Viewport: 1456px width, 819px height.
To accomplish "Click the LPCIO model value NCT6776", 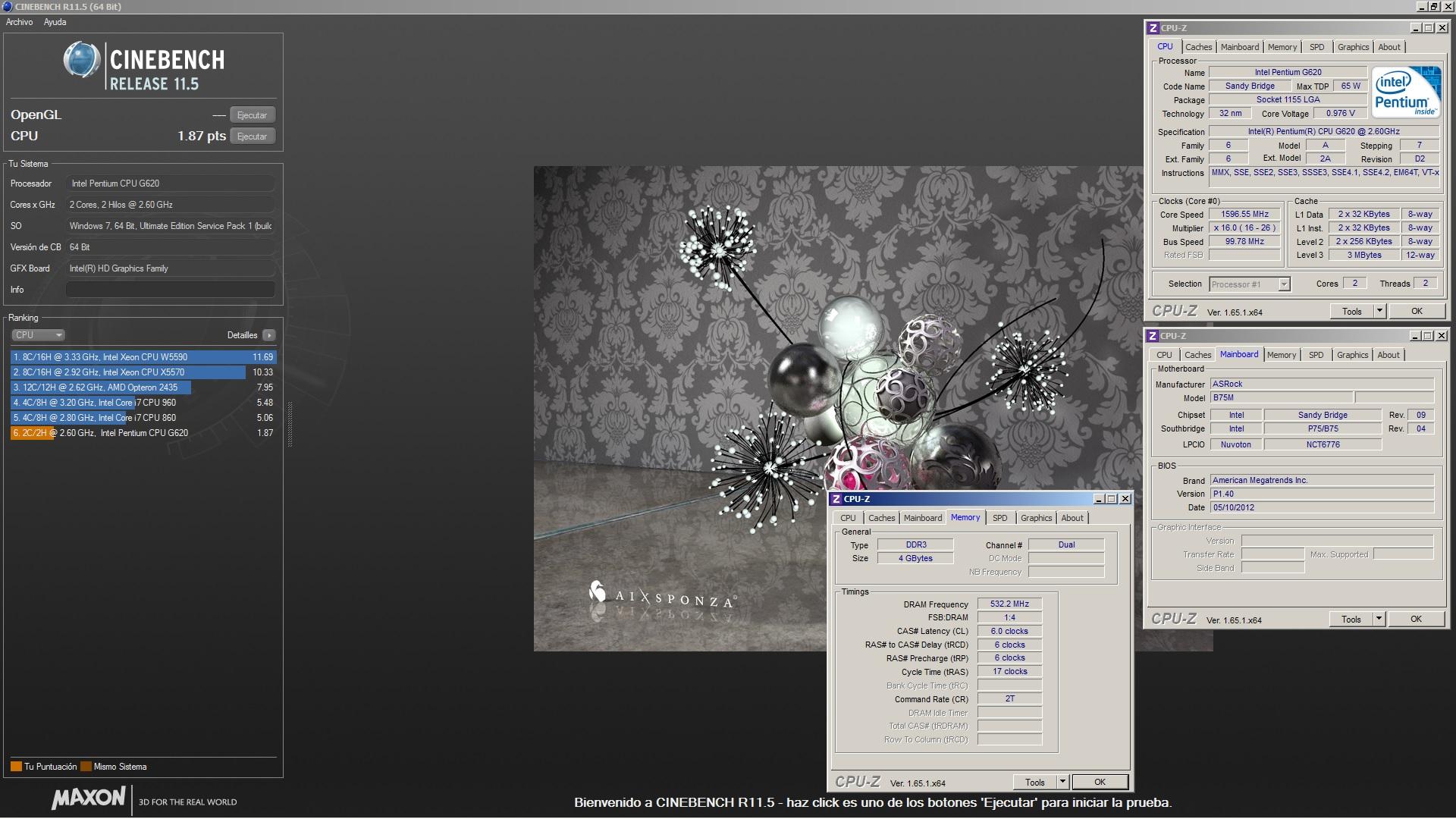I will (1323, 445).
